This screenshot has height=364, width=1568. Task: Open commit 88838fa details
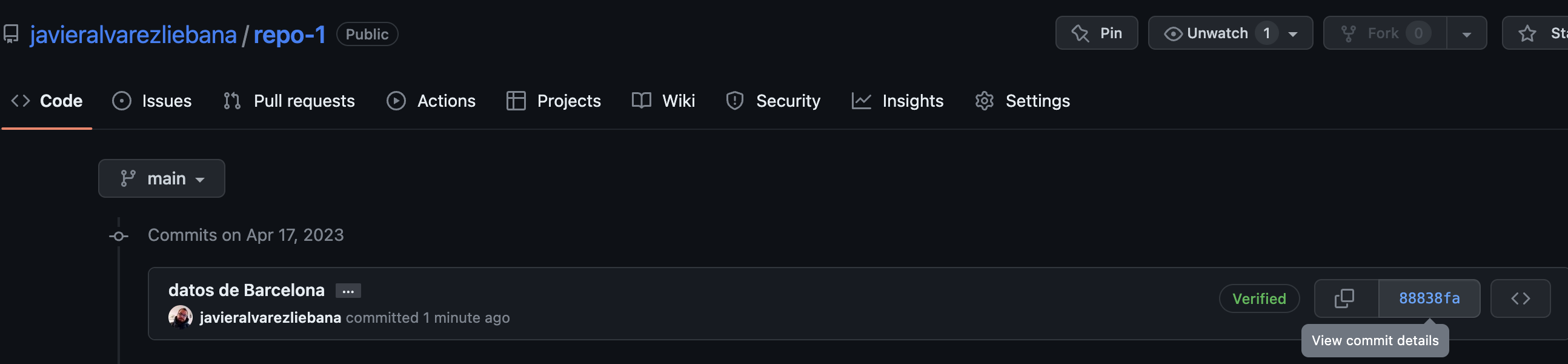tap(1429, 298)
